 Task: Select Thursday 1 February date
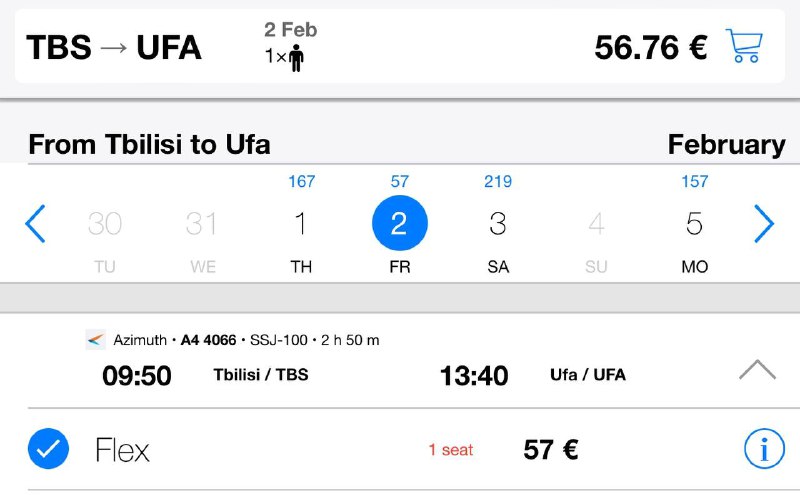301,224
